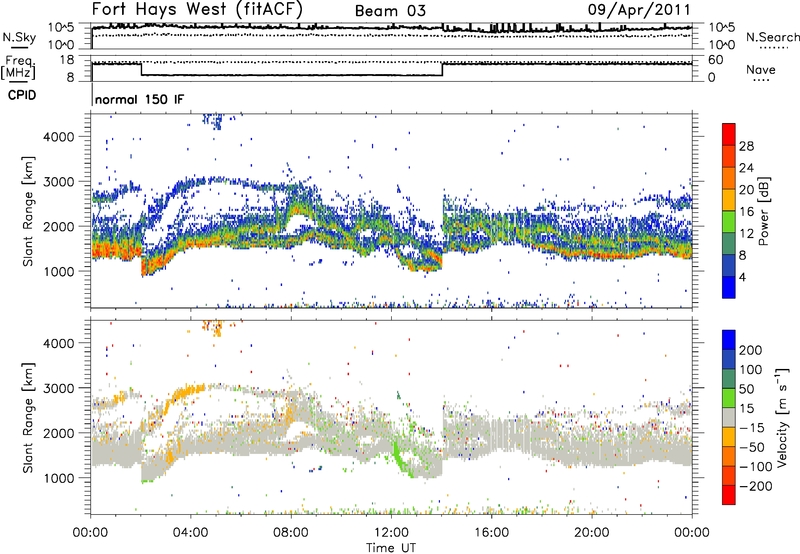
Task: Click the 'Beam 03' label
Action: pyautogui.click(x=390, y=11)
